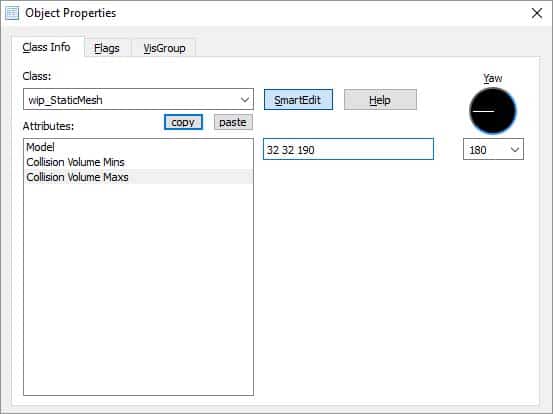Expand the Class dropdown arrow
This screenshot has height=414, width=553.
[245, 100]
